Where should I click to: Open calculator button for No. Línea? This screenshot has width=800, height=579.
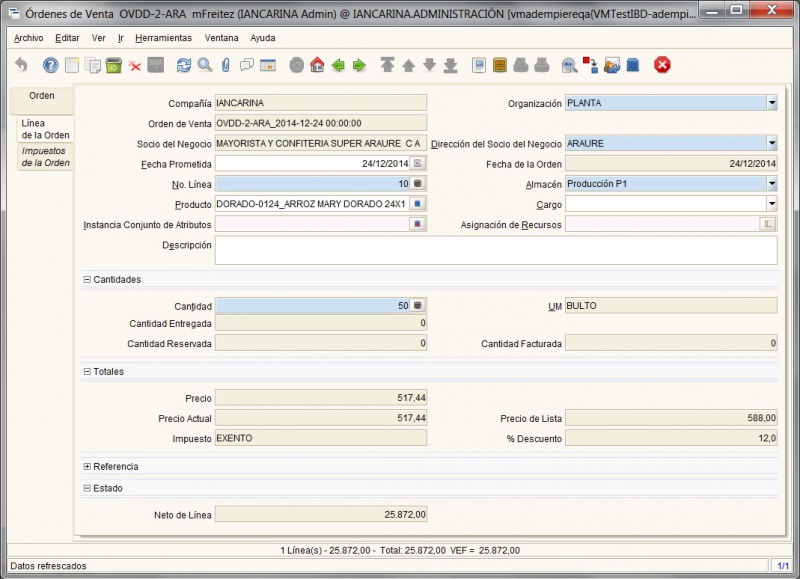[x=418, y=184]
